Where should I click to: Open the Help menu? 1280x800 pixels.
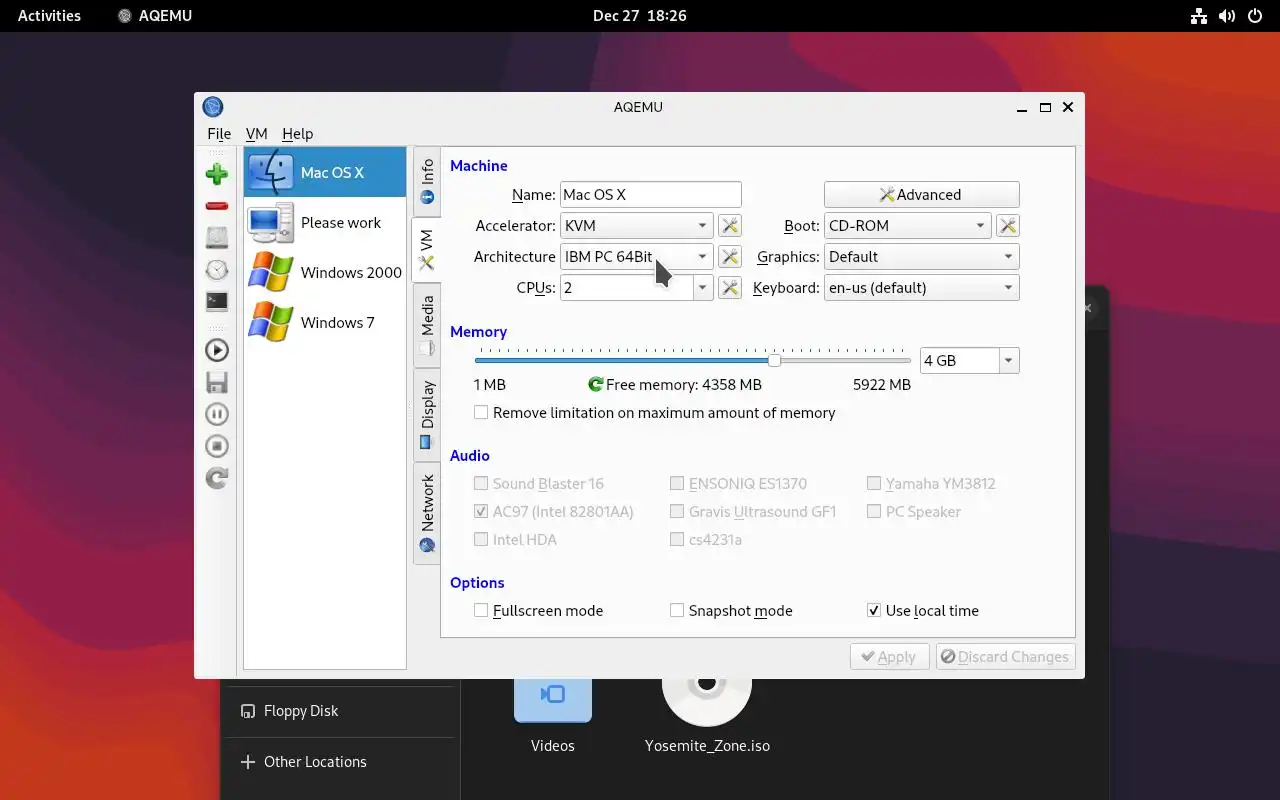297,133
